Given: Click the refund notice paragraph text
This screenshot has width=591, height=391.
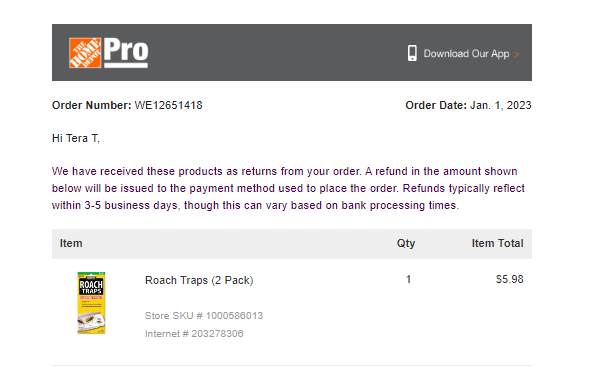Looking at the screenshot, I should coord(288,188).
